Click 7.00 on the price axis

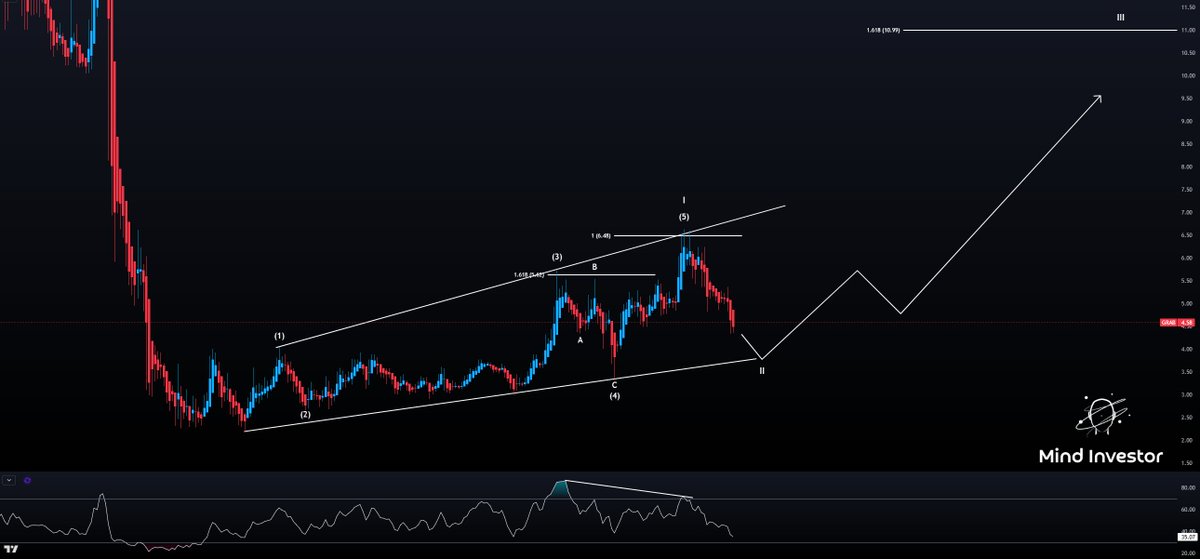tap(1187, 213)
